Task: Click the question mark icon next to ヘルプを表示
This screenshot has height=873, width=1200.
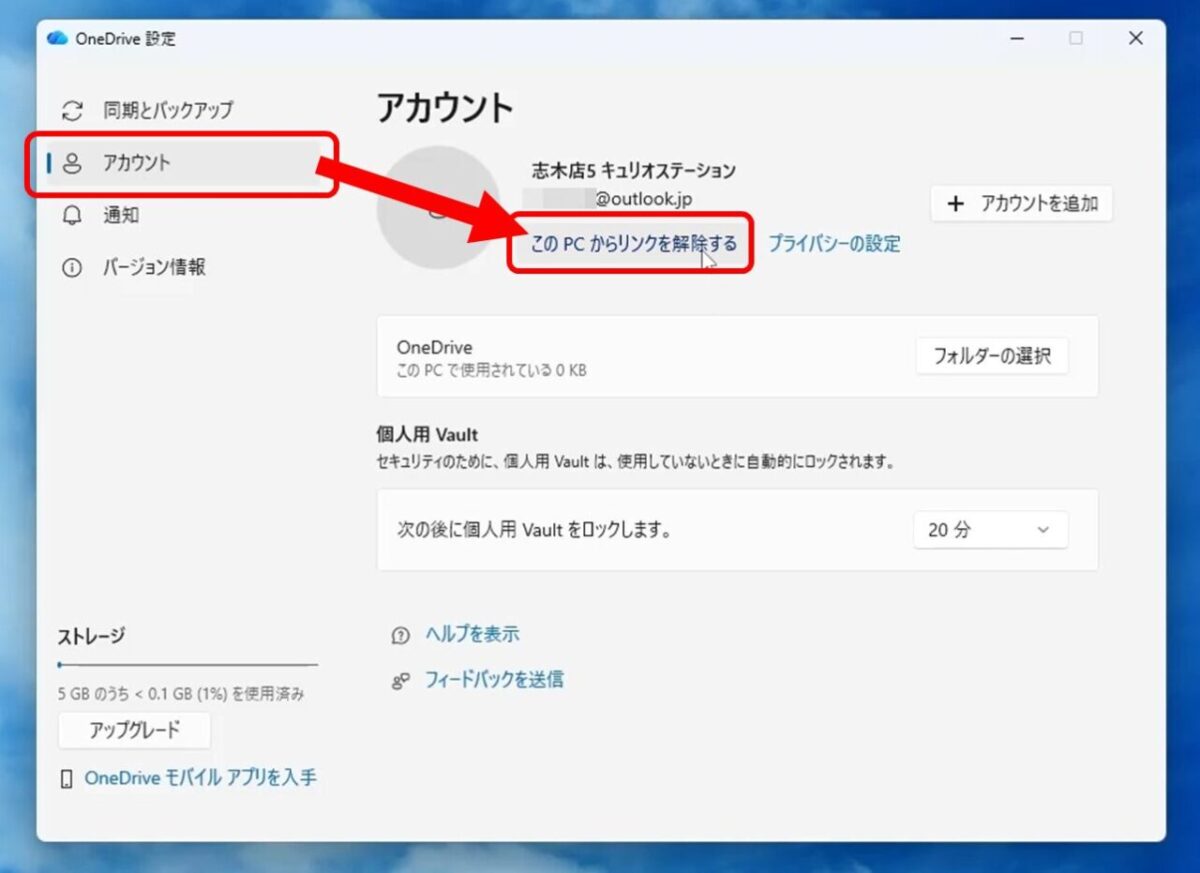Action: click(x=399, y=634)
